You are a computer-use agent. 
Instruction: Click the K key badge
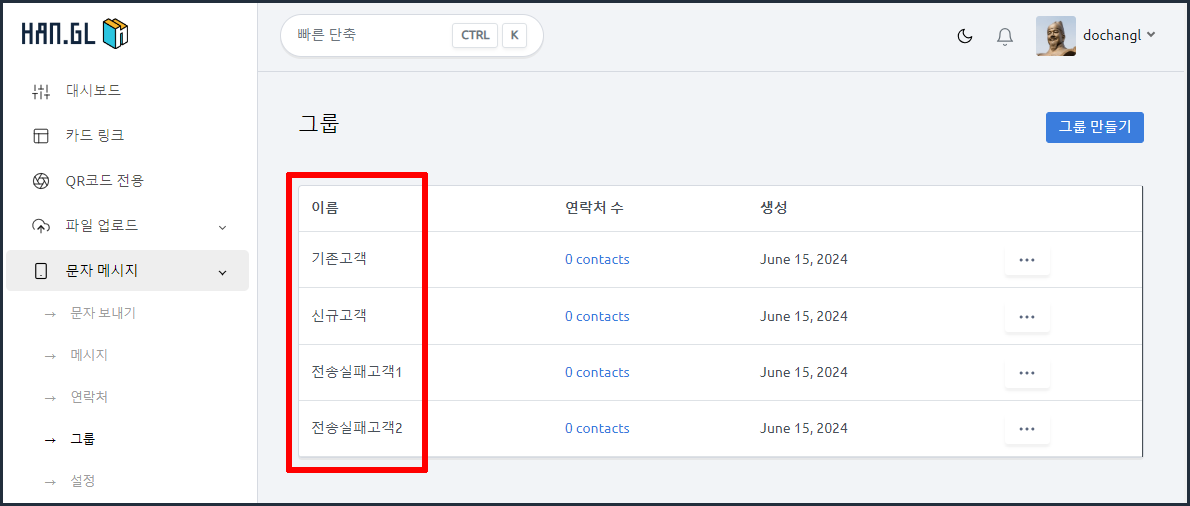coord(515,35)
